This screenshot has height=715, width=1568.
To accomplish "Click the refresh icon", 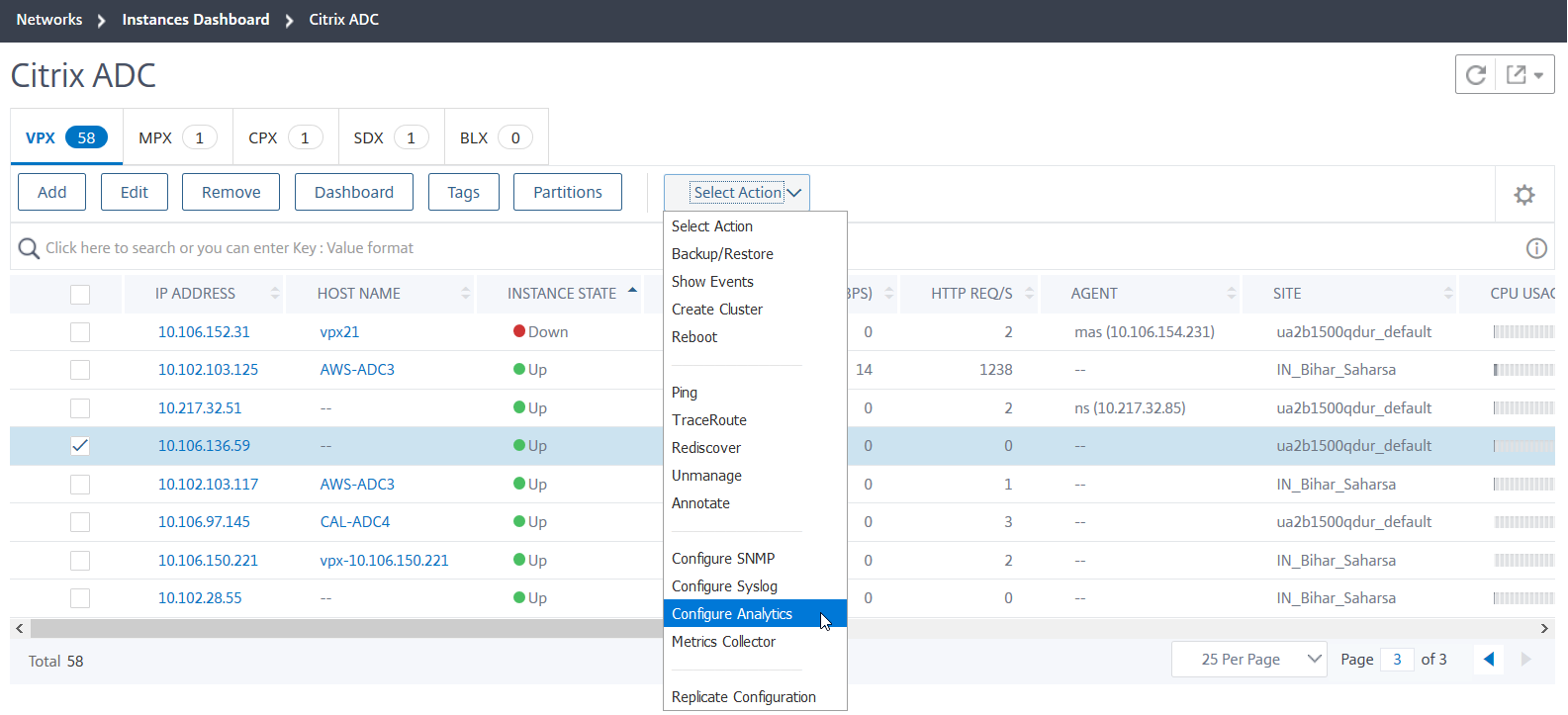I will tap(1476, 75).
